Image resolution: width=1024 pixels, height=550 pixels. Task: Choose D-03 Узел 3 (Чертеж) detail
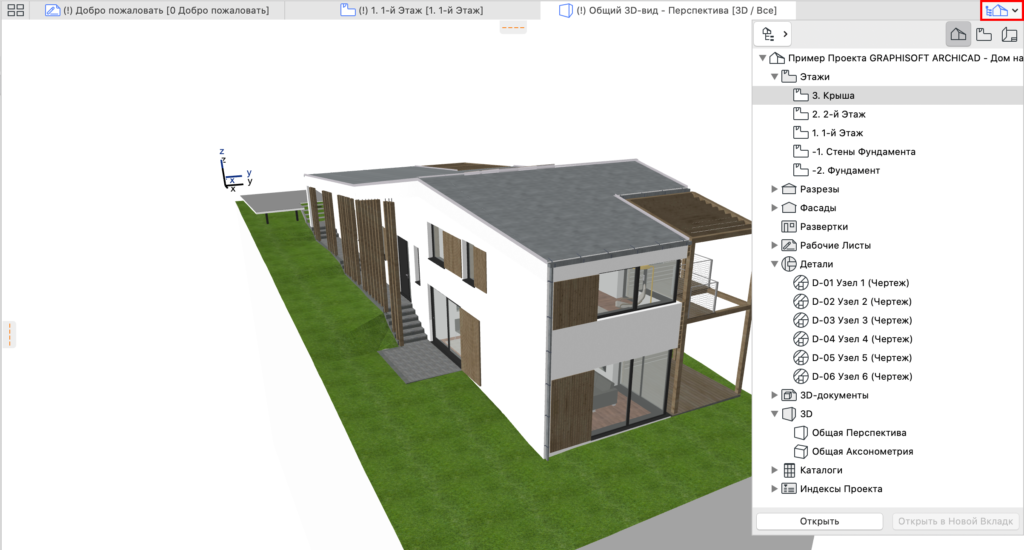pyautogui.click(x=861, y=320)
